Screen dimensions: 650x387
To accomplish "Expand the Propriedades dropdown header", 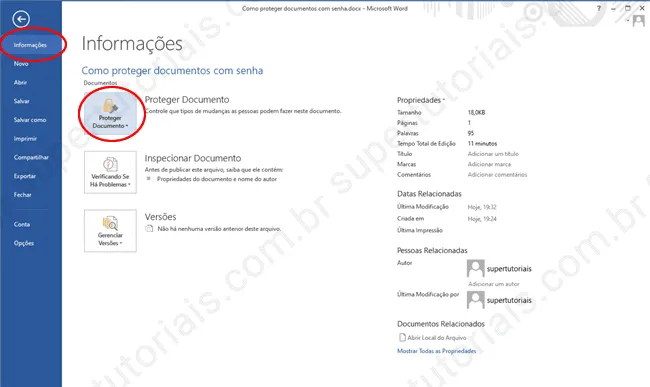I will coord(421,100).
